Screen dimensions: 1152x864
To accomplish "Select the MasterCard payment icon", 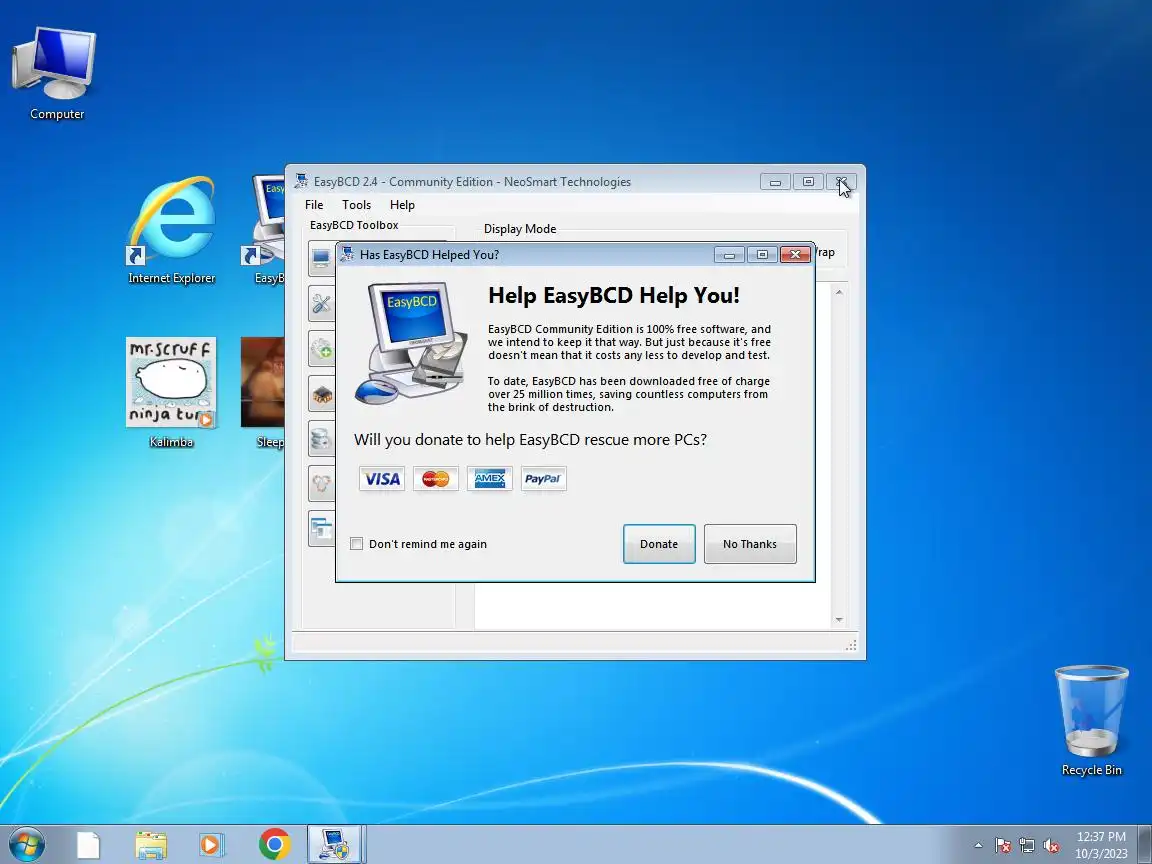I will 436,479.
